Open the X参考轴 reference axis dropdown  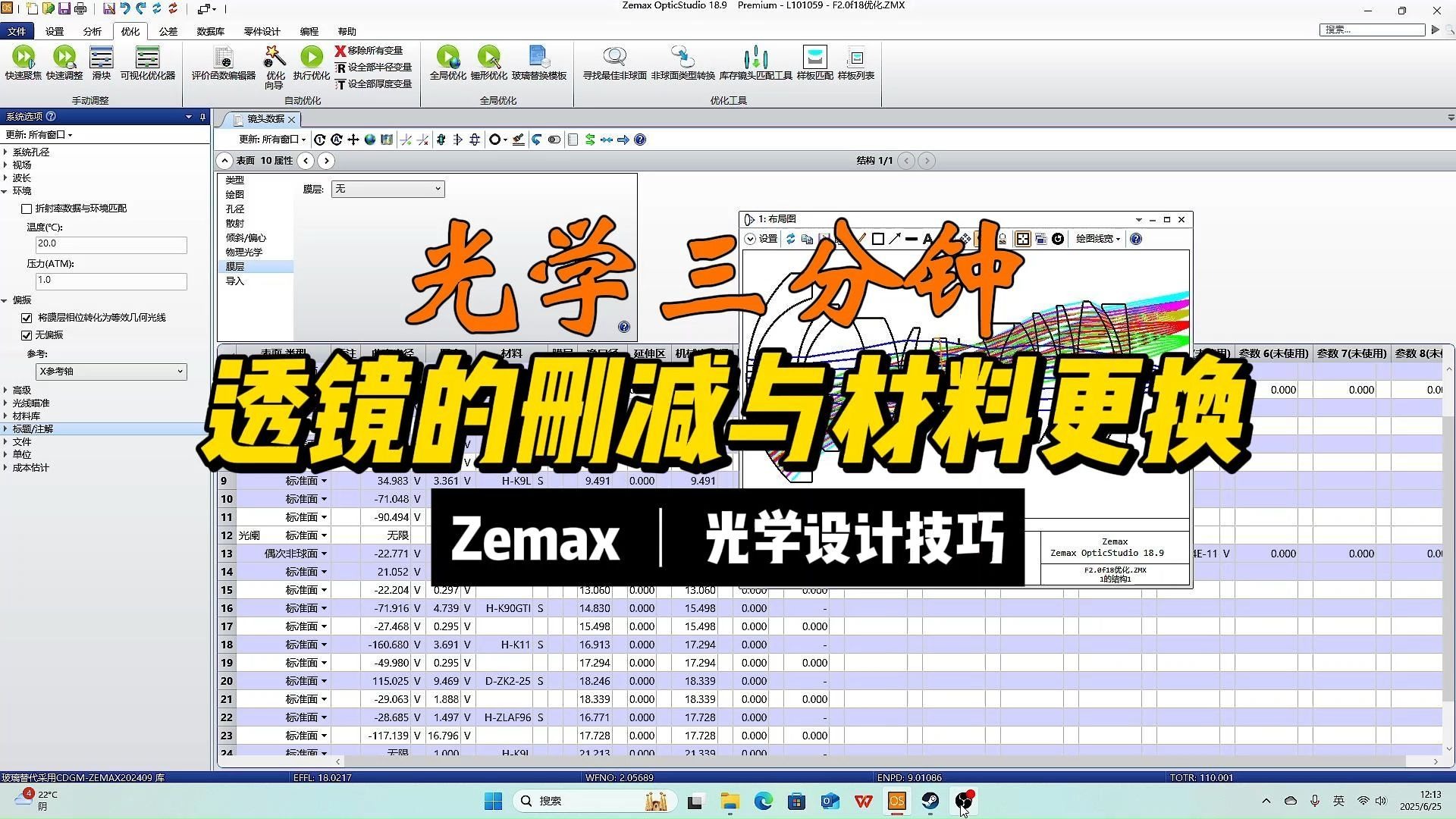[111, 372]
